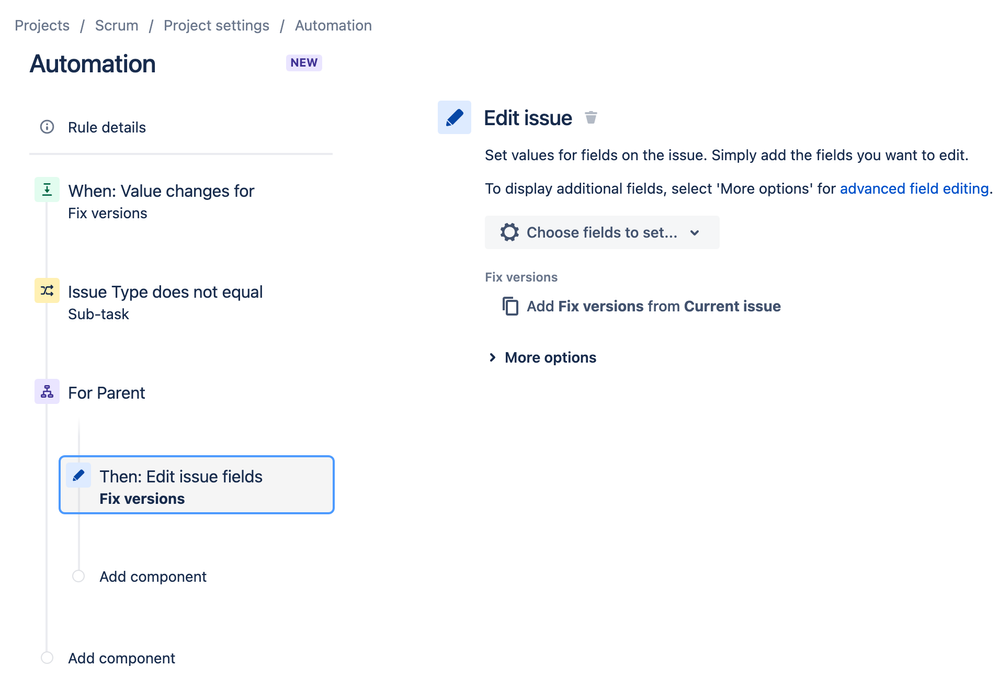This screenshot has height=697, width=999.
Task: Click the purple For Parent branch icon
Action: (47, 392)
